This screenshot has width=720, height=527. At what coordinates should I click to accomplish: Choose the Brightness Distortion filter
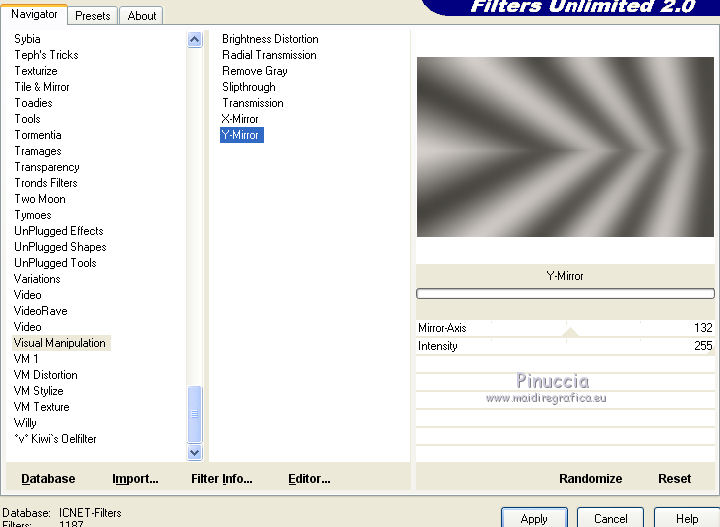[x=270, y=39]
